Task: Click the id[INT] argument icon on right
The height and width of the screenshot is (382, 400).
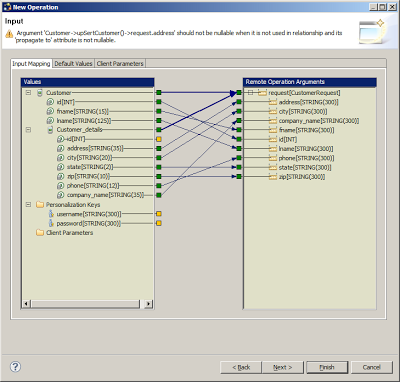Action: coord(273,139)
